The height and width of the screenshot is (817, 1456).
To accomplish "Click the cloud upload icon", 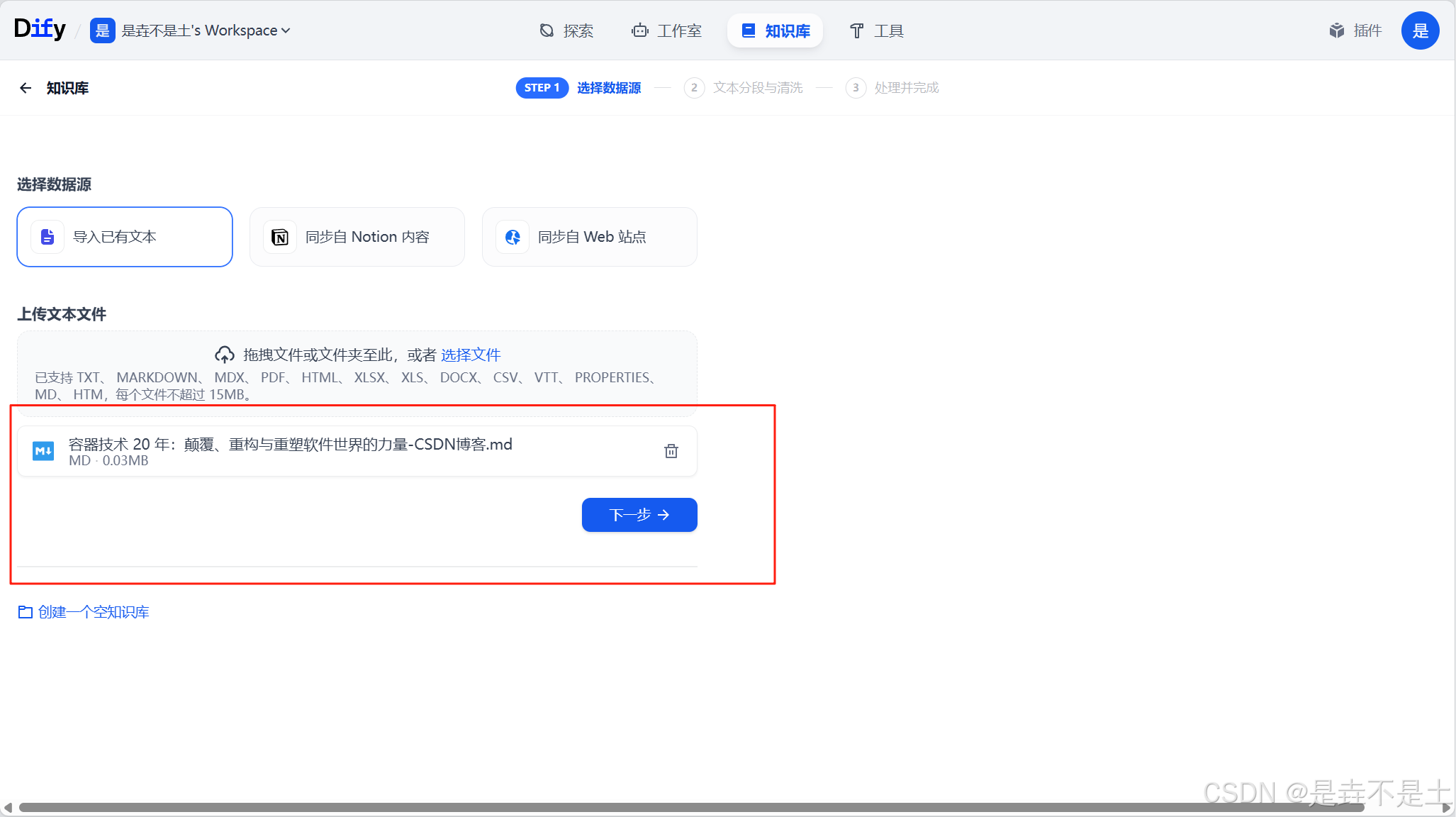I will click(x=225, y=355).
